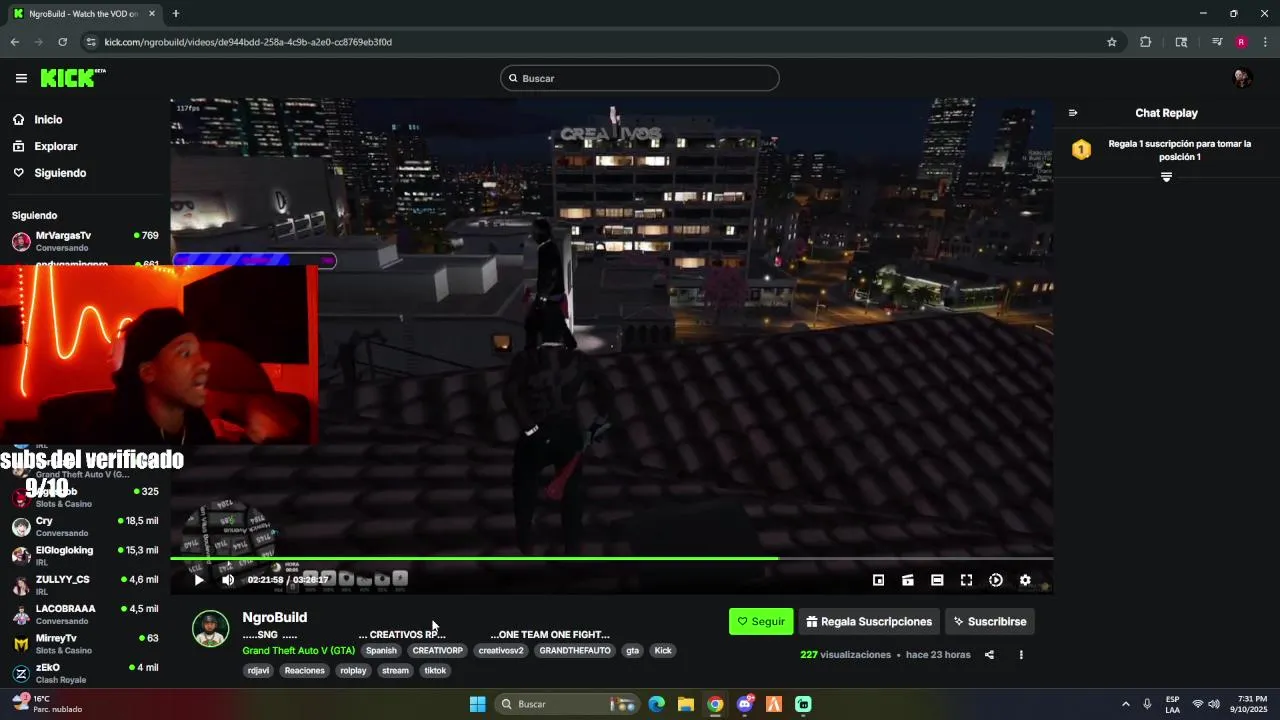Open zEkO followed channel
Image resolution: width=1280 pixels, height=720 pixels.
(85, 673)
